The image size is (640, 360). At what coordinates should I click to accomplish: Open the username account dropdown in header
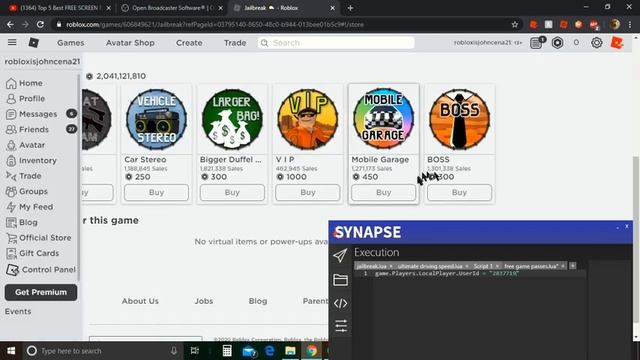(488, 42)
